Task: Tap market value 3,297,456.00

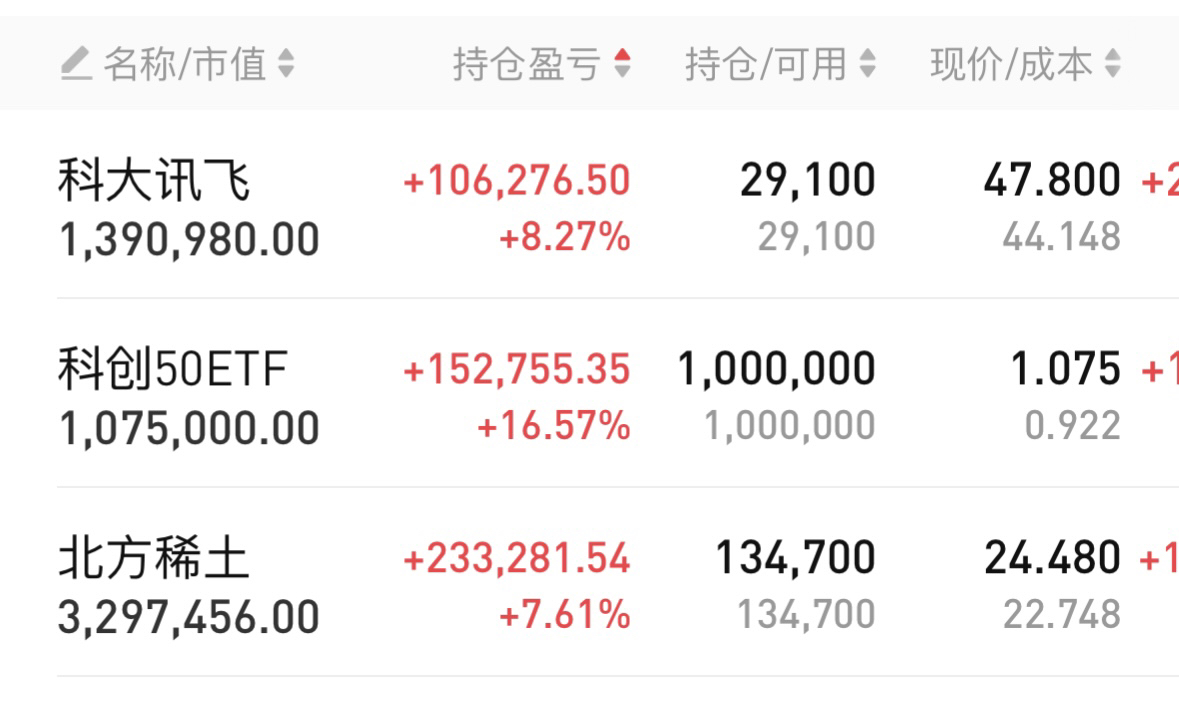Action: tap(189, 618)
